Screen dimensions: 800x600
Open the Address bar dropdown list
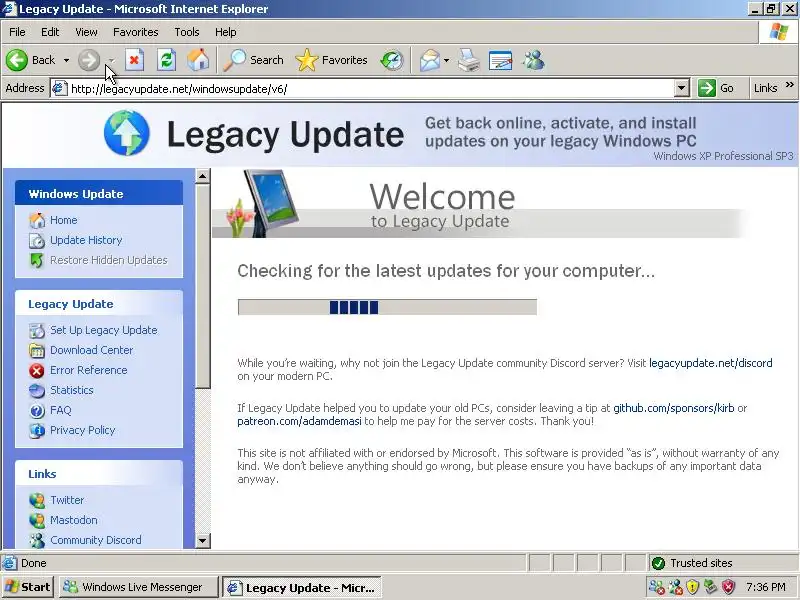(682, 88)
